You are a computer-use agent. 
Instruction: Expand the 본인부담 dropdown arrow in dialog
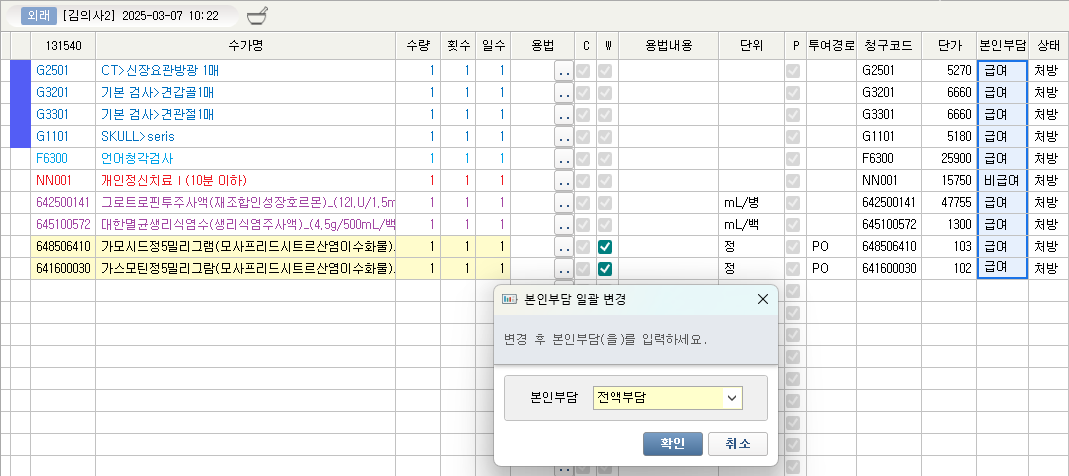[733, 398]
